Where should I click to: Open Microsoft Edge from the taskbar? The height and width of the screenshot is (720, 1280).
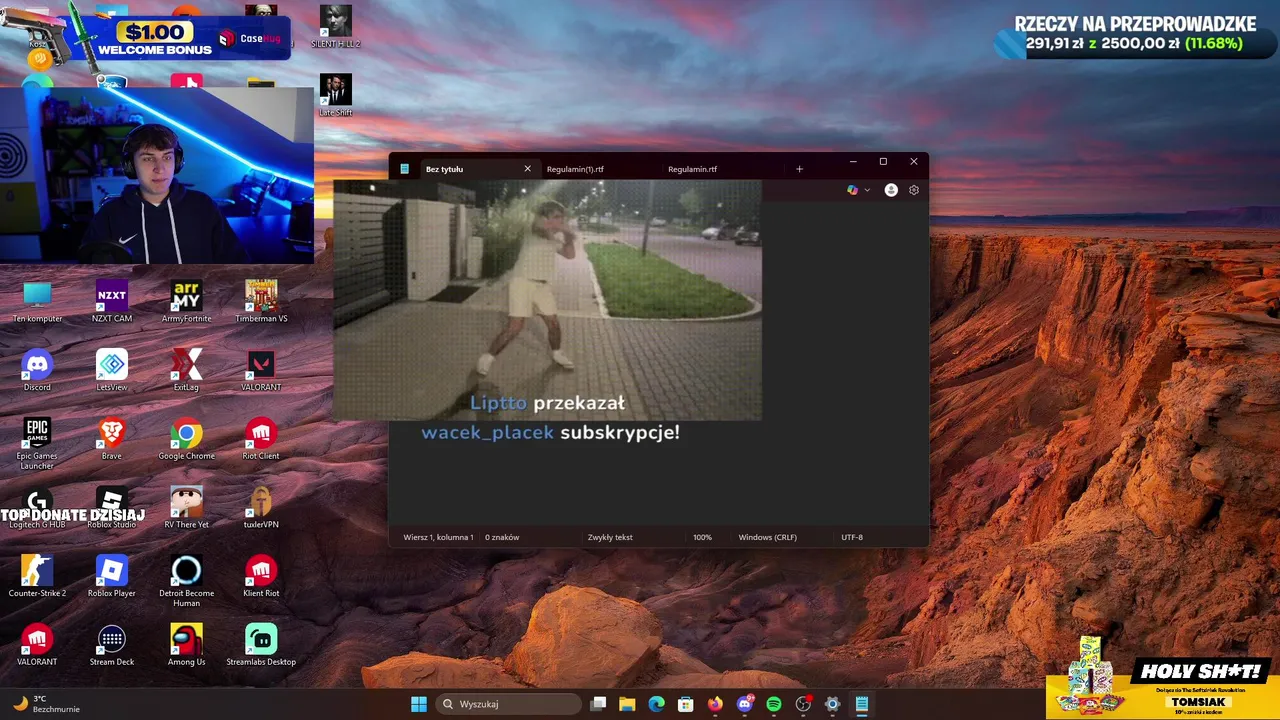point(656,704)
